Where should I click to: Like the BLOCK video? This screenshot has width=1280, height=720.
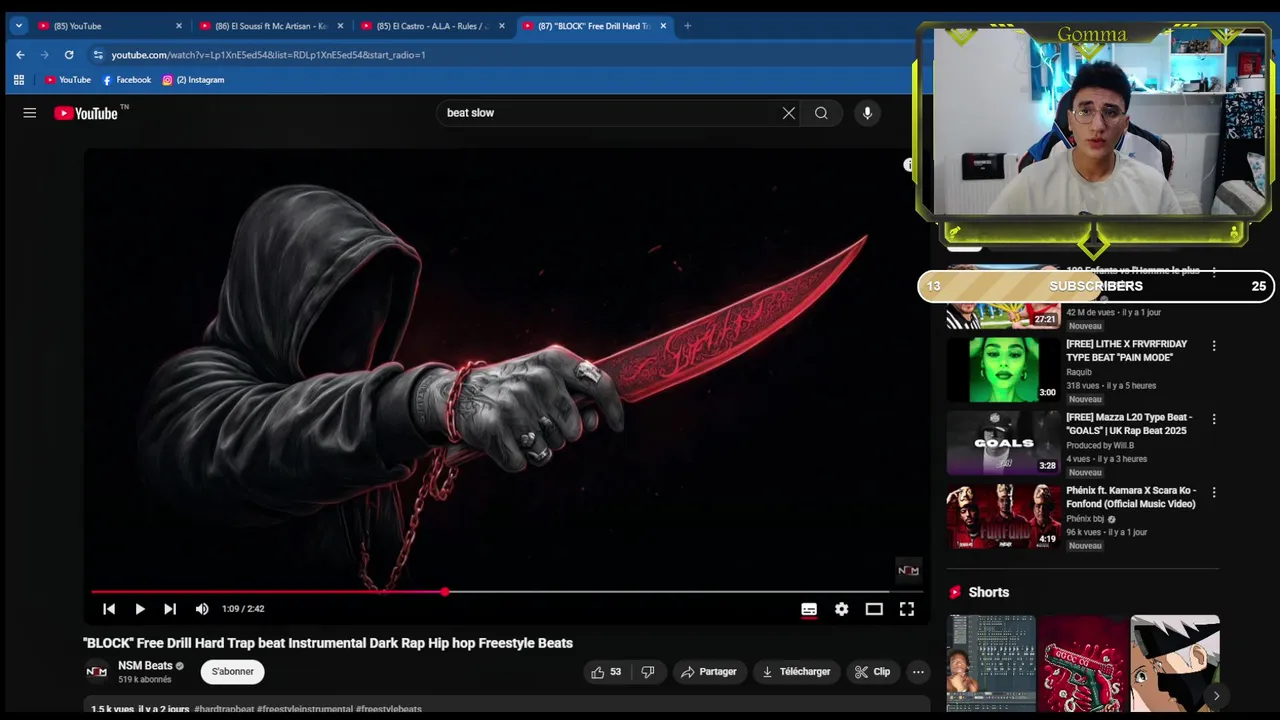click(x=606, y=672)
